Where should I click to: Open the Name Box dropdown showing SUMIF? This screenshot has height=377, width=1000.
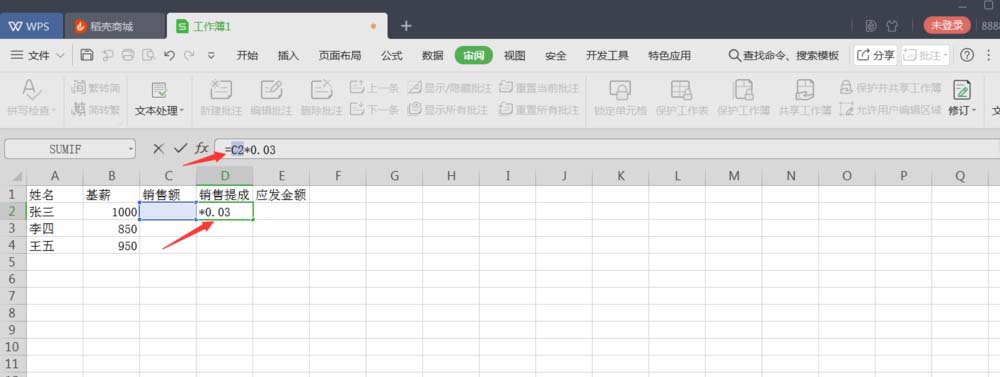[x=131, y=149]
